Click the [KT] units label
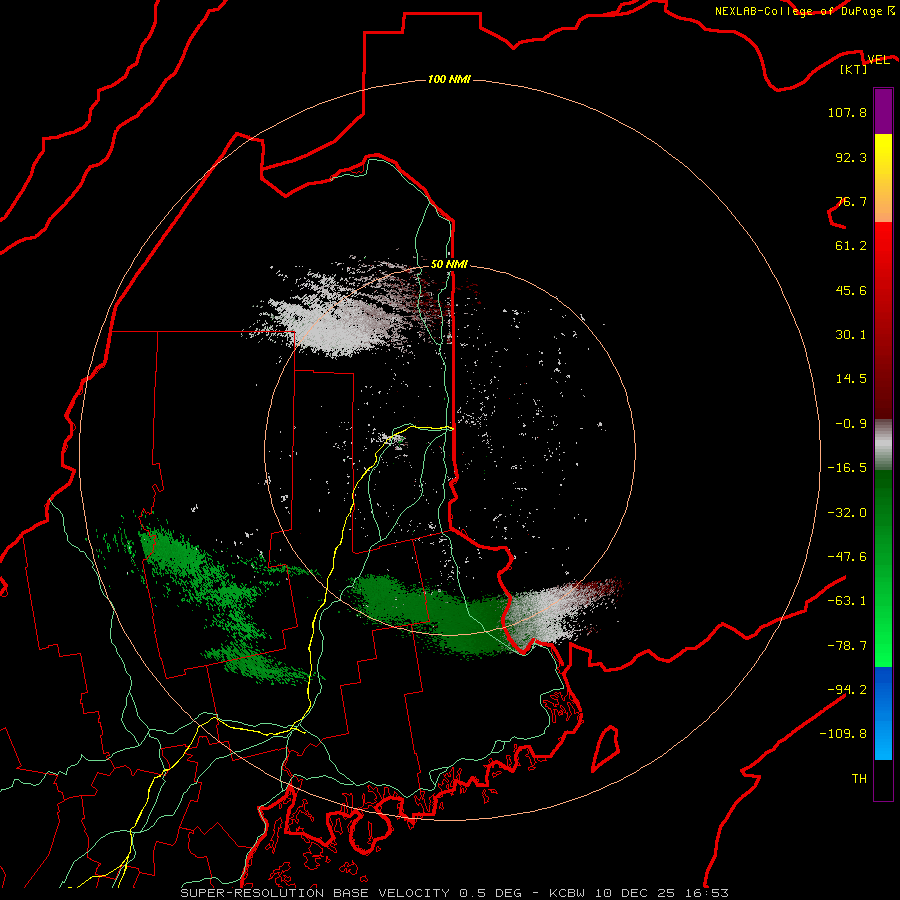 pos(854,69)
